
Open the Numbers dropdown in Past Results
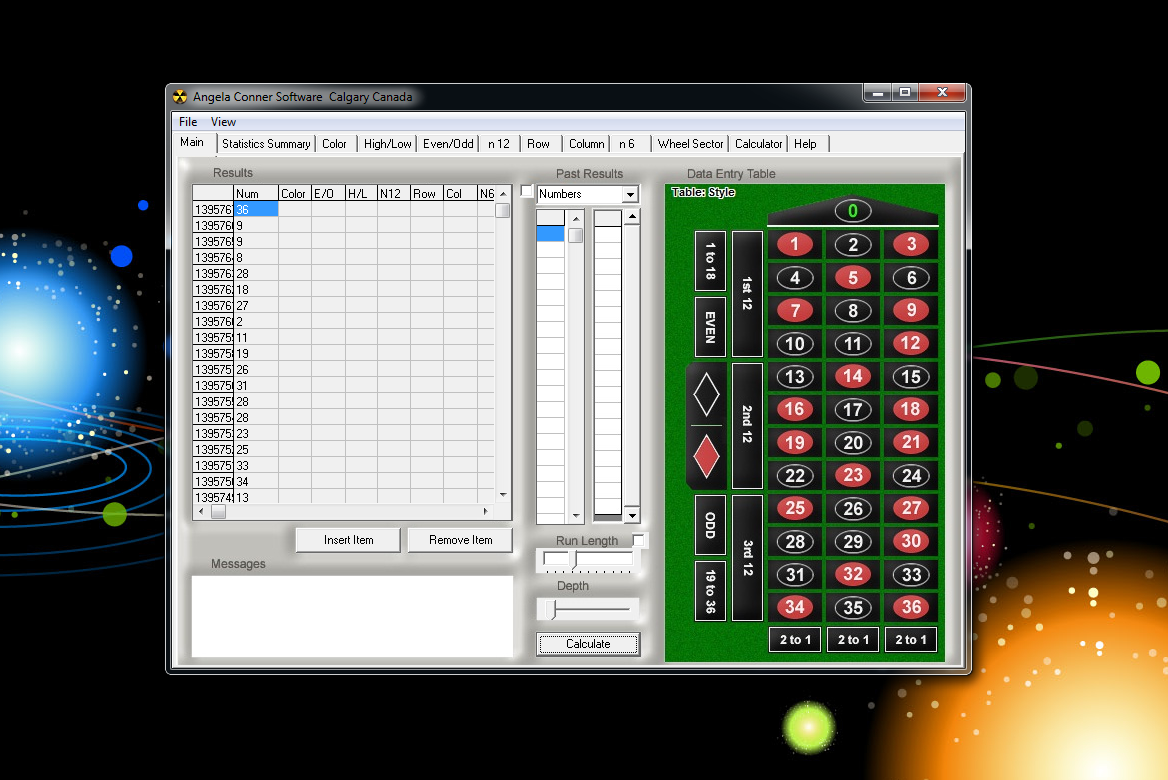click(630, 194)
